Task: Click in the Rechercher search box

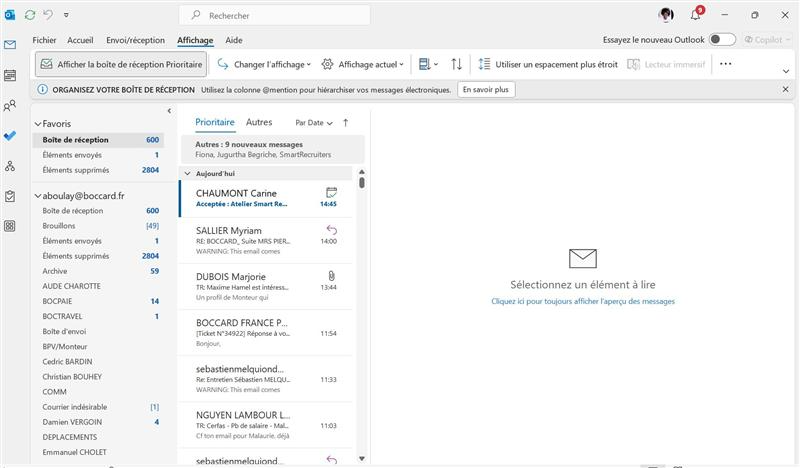Action: 274,15
